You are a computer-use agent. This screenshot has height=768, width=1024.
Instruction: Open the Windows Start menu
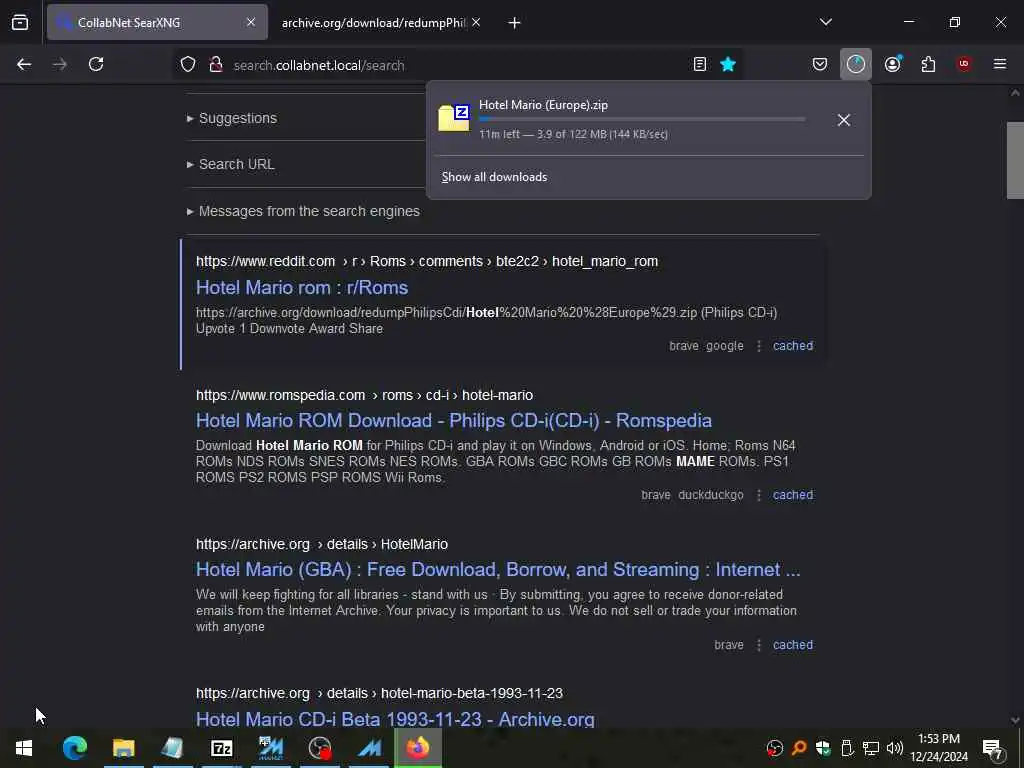pyautogui.click(x=24, y=748)
